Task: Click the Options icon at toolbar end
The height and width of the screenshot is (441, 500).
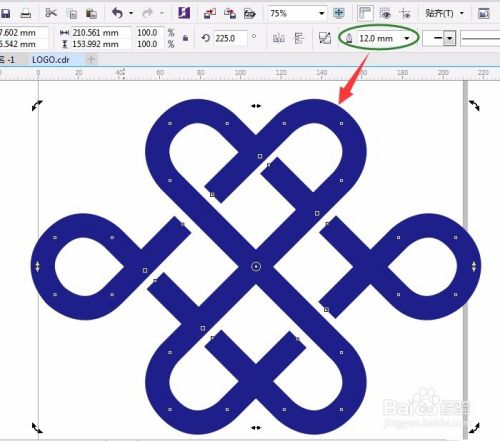Action: click(x=483, y=13)
